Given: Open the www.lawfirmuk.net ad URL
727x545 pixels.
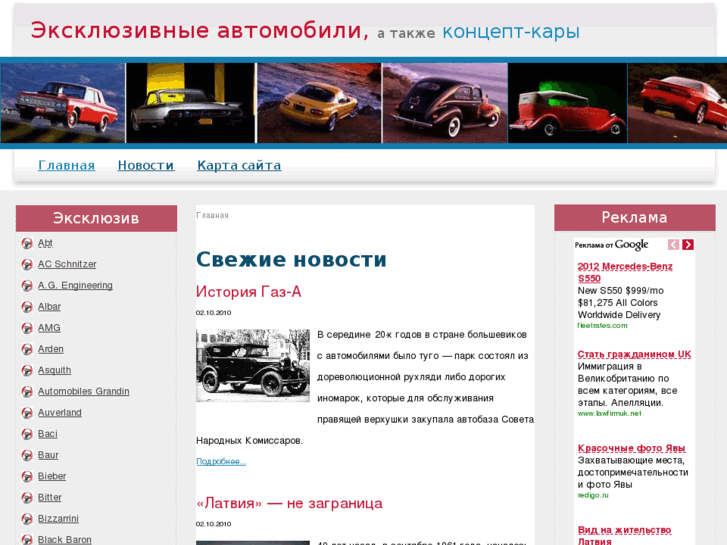Looking at the screenshot, I should (x=609, y=413).
